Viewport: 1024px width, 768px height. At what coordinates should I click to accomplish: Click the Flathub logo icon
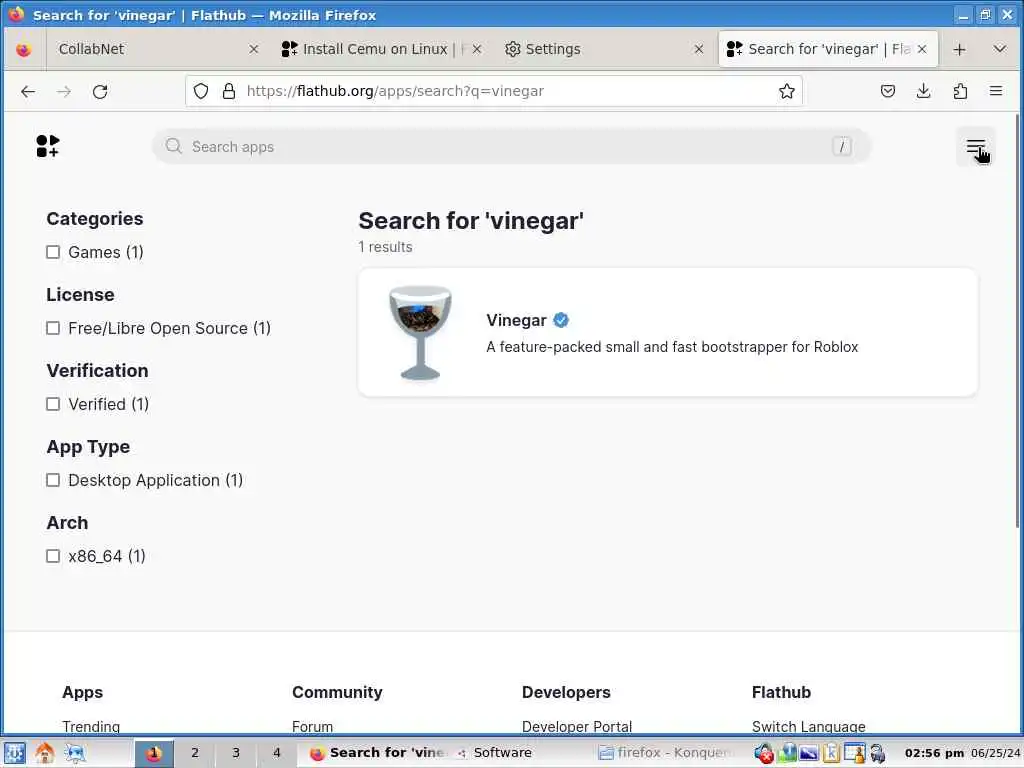tap(48, 146)
